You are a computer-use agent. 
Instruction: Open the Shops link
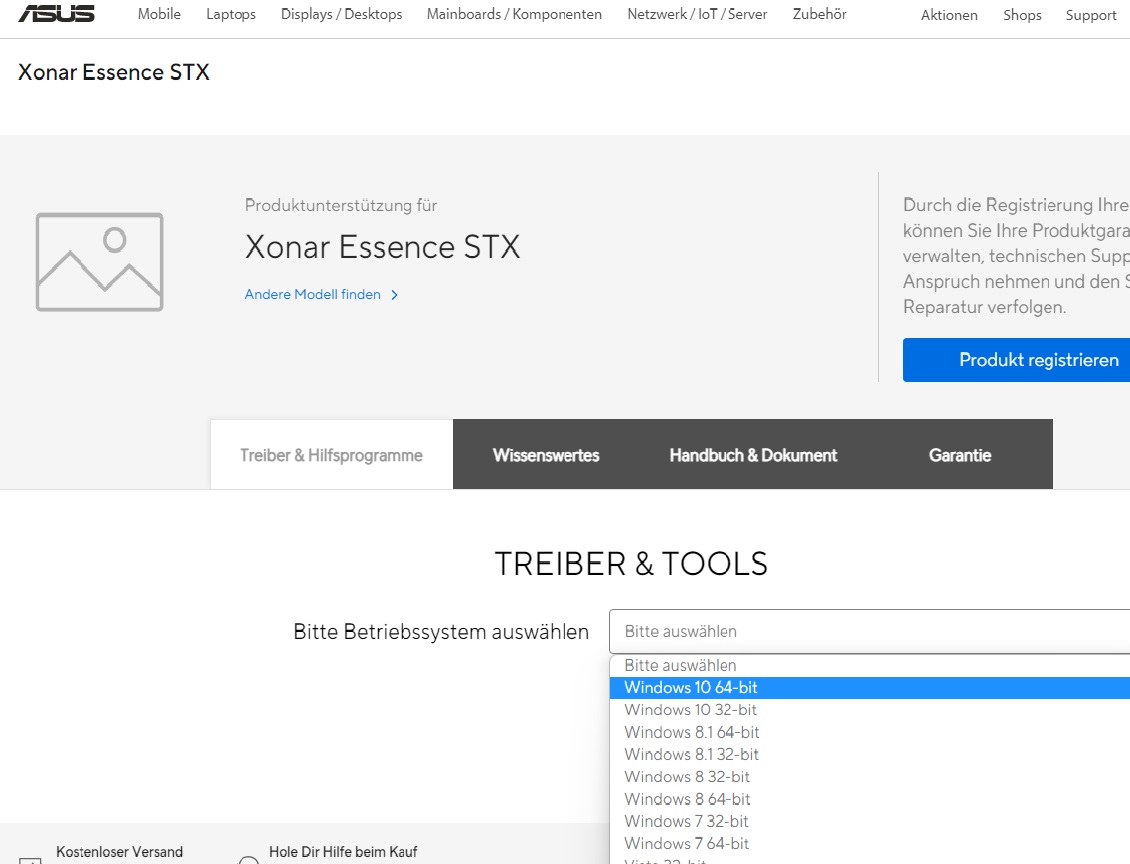(1022, 15)
